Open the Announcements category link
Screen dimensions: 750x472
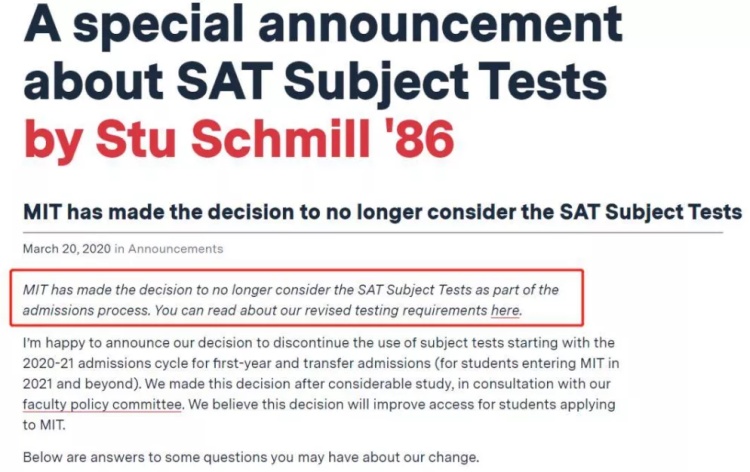click(176, 249)
